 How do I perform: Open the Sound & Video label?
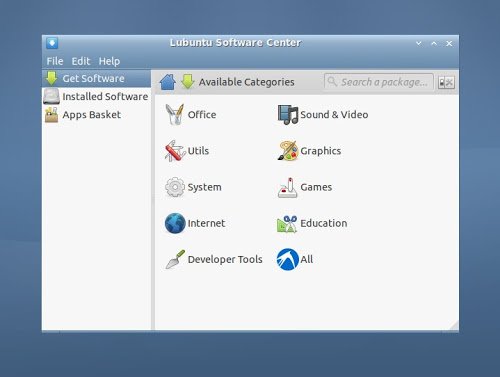click(334, 115)
